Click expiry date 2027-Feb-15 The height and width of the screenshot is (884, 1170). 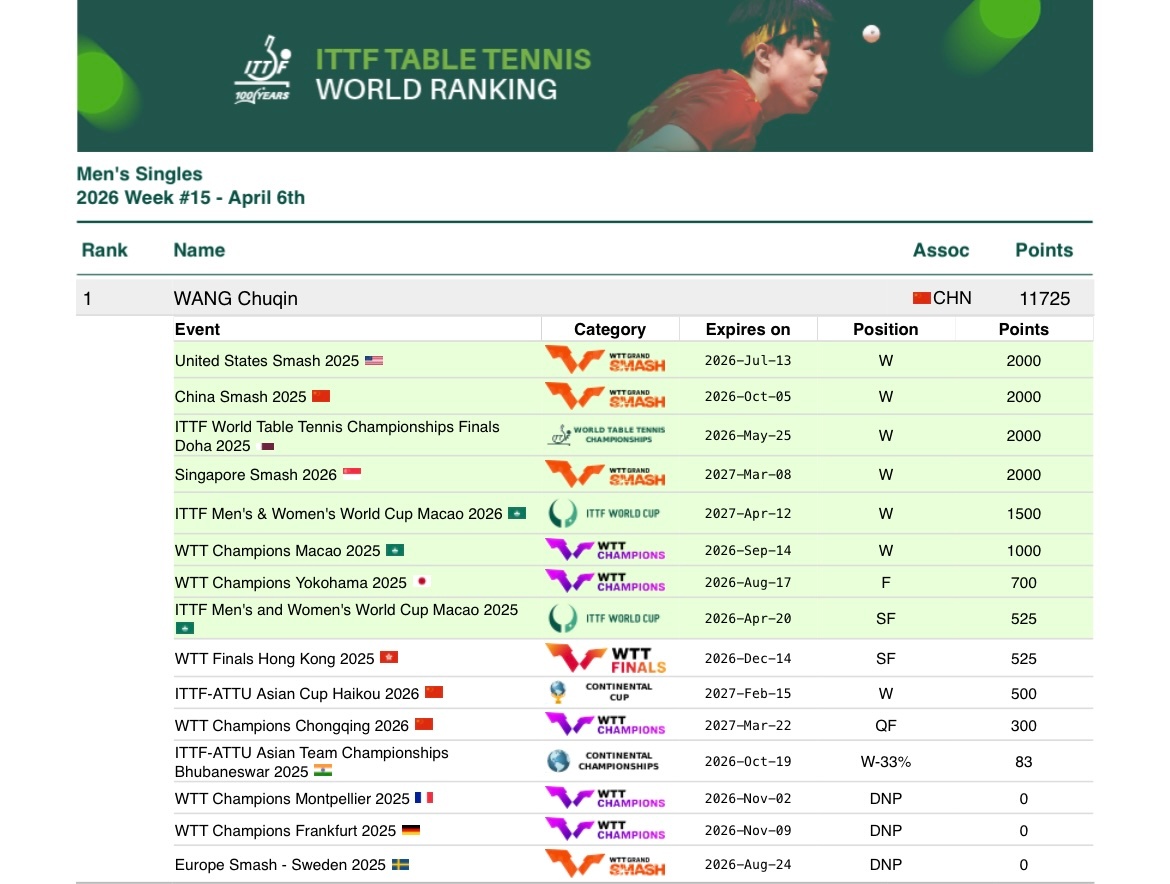(x=748, y=693)
